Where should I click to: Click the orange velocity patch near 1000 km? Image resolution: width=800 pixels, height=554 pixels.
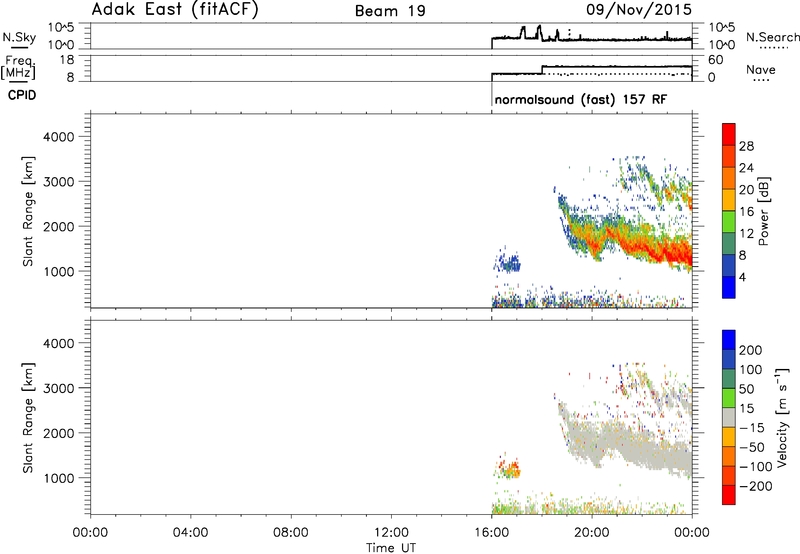[508, 468]
